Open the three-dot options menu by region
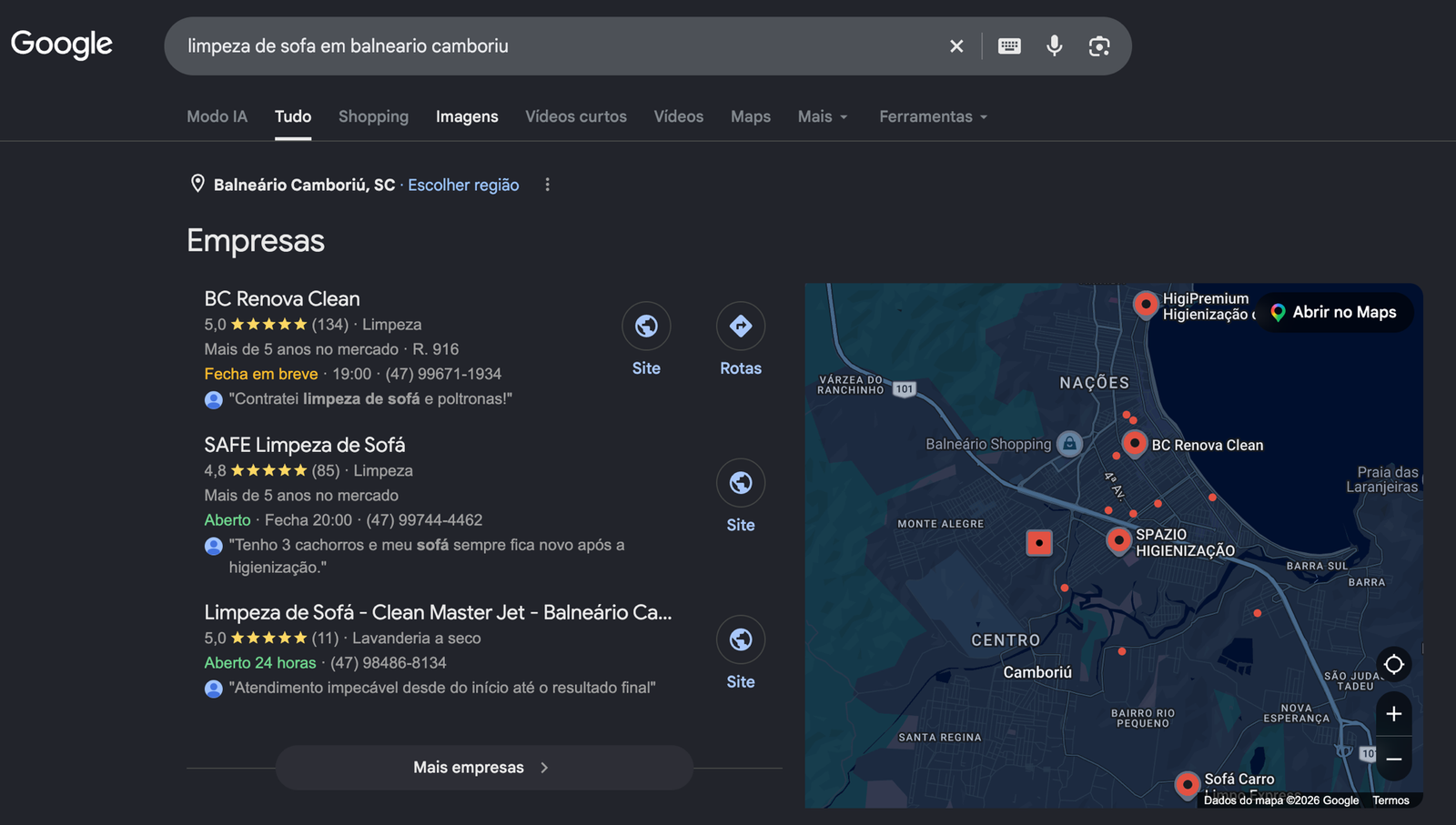1456x825 pixels. pyautogui.click(x=547, y=185)
